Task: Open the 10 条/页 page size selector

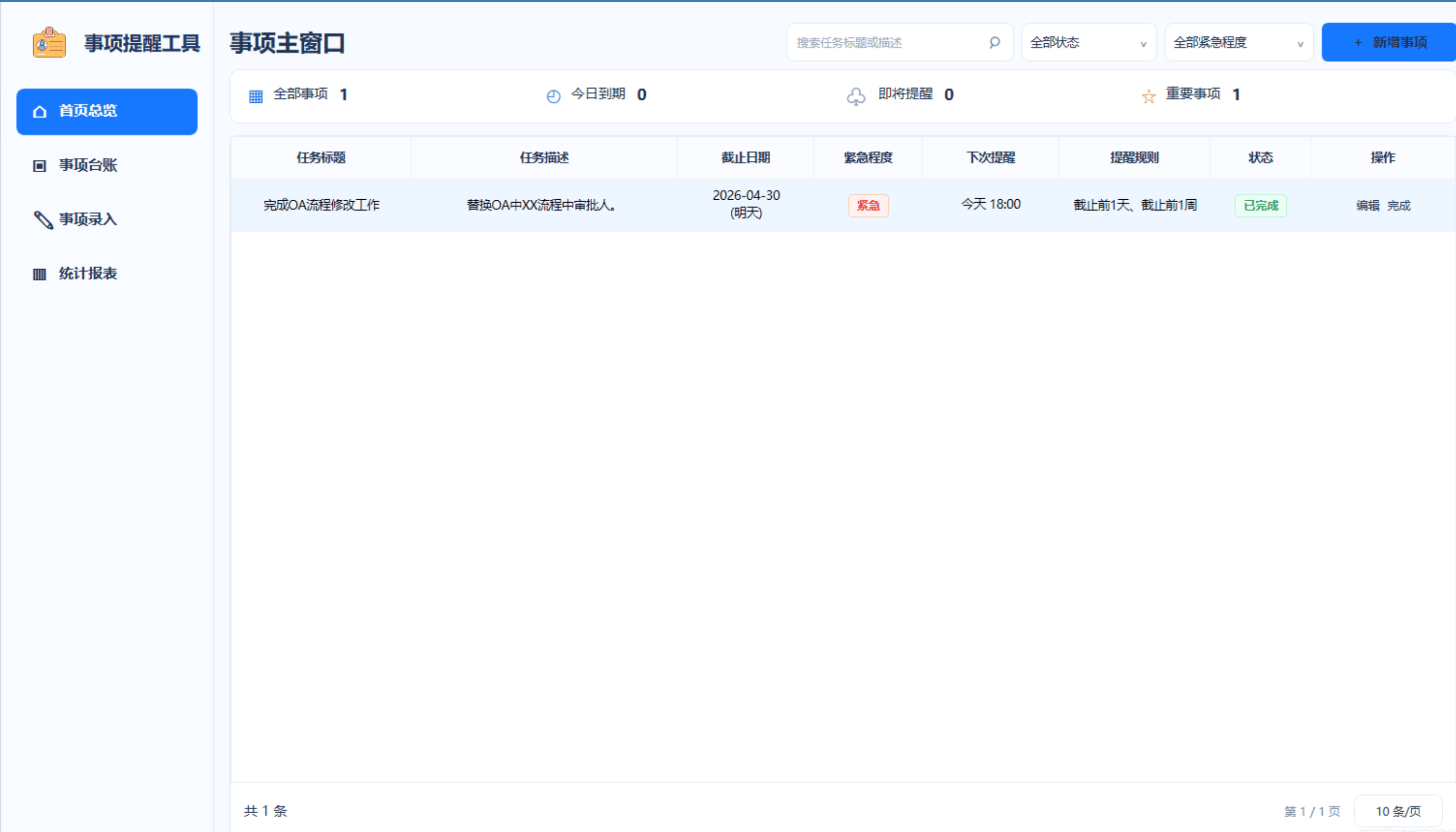Action: (1398, 811)
